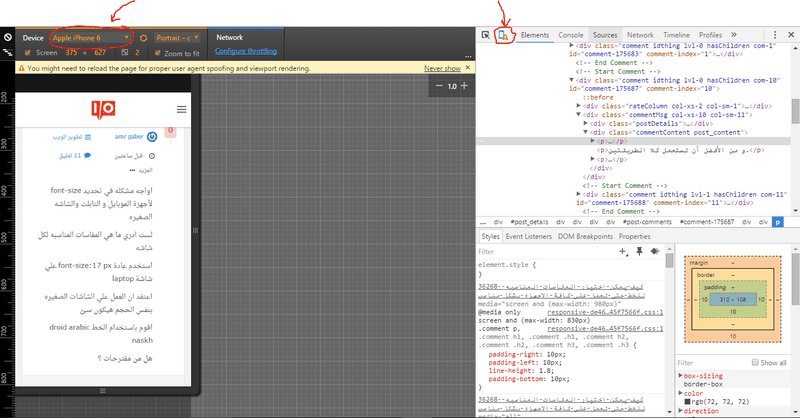The image size is (800, 418).
Task: Toggle the Screen checkbox
Action: point(28,52)
